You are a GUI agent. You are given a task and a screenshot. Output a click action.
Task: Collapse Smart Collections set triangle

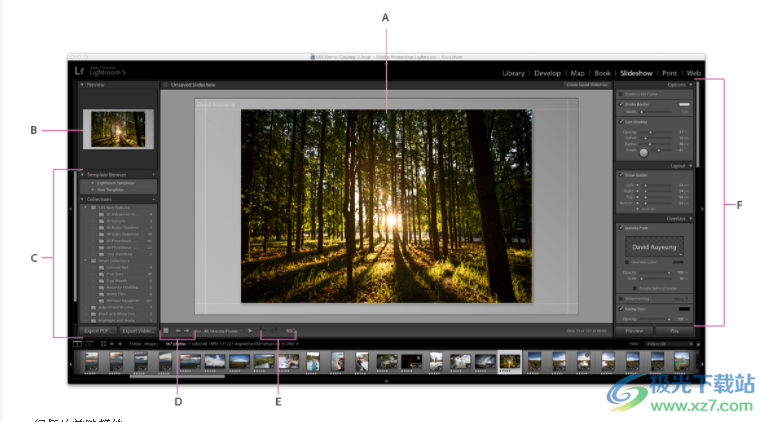coord(86,261)
